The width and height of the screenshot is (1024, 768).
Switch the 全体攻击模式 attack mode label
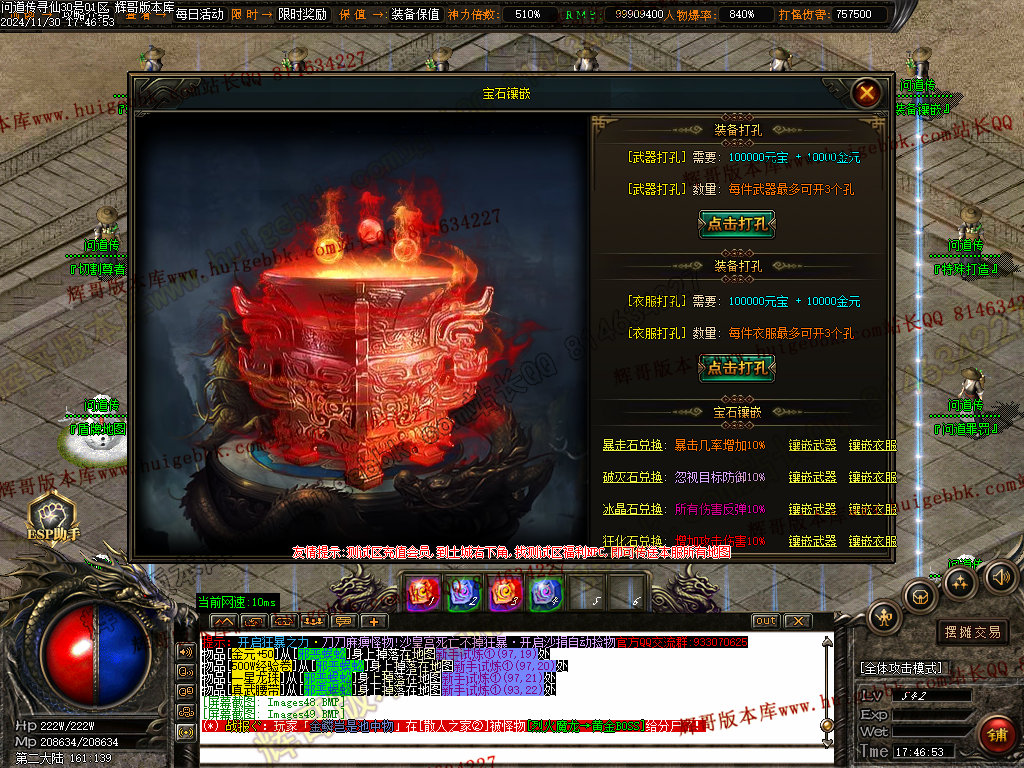[901, 668]
